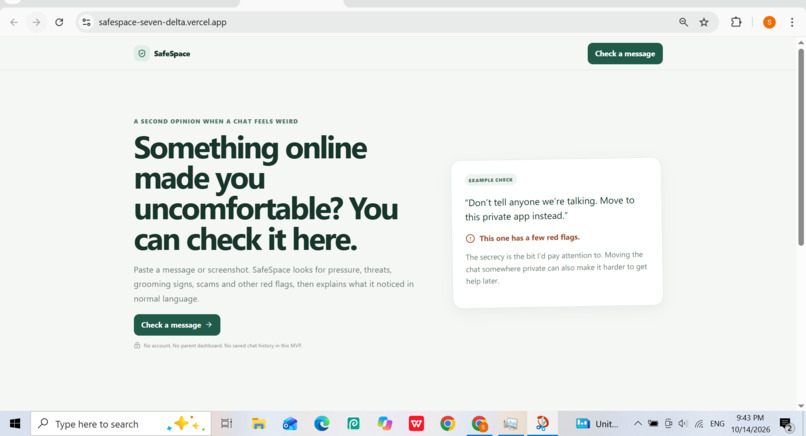Click the red flags warning circle icon
806x436 pixels.
pyautogui.click(x=470, y=239)
